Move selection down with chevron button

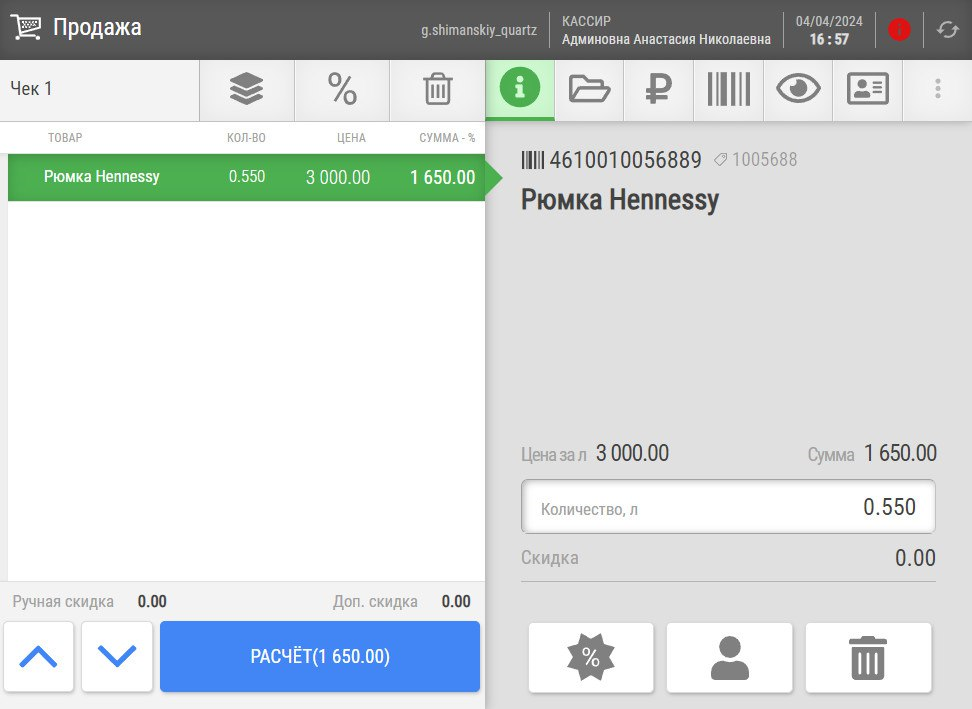[x=117, y=656]
